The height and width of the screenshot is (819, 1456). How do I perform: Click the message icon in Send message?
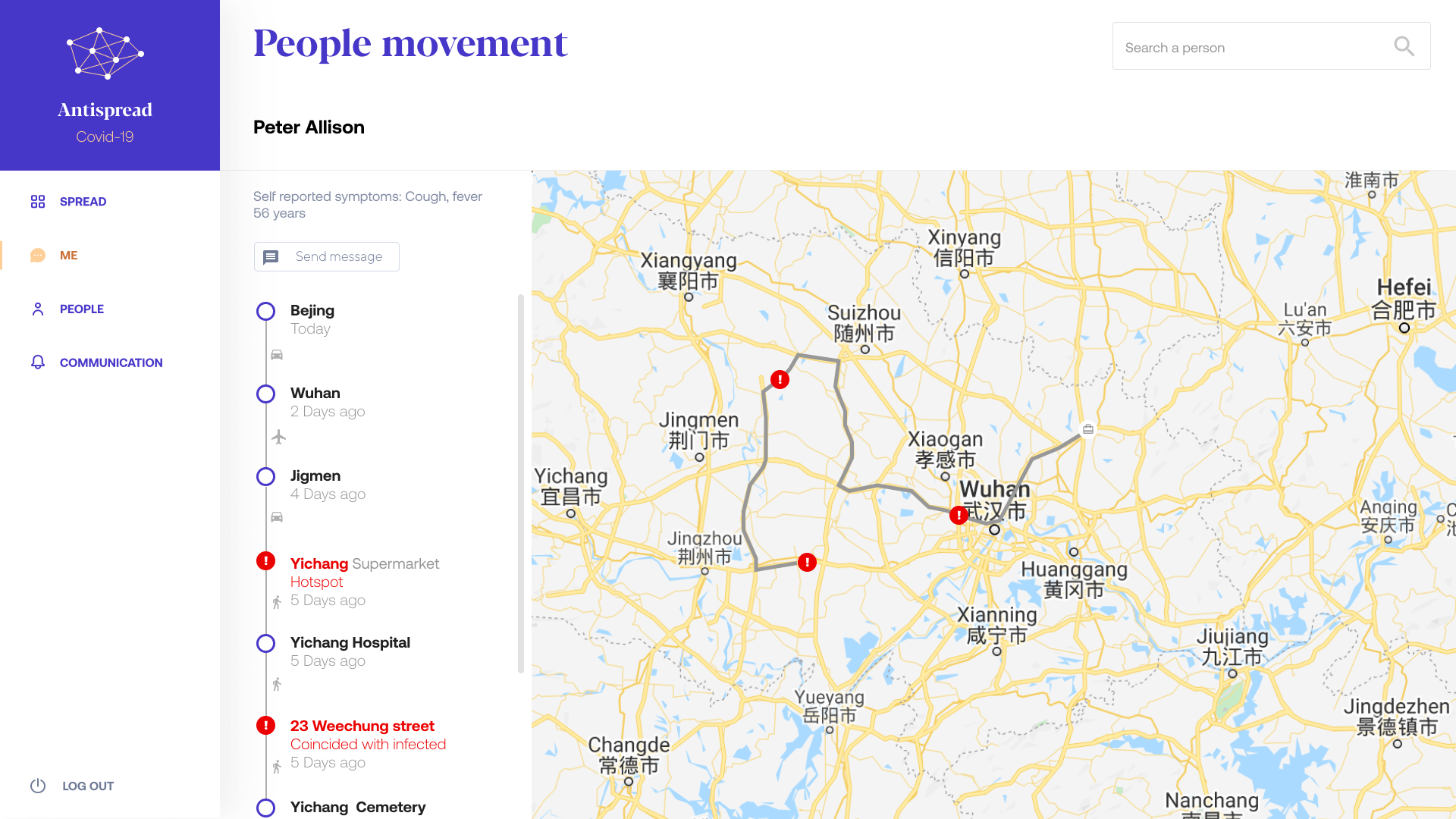(x=271, y=257)
